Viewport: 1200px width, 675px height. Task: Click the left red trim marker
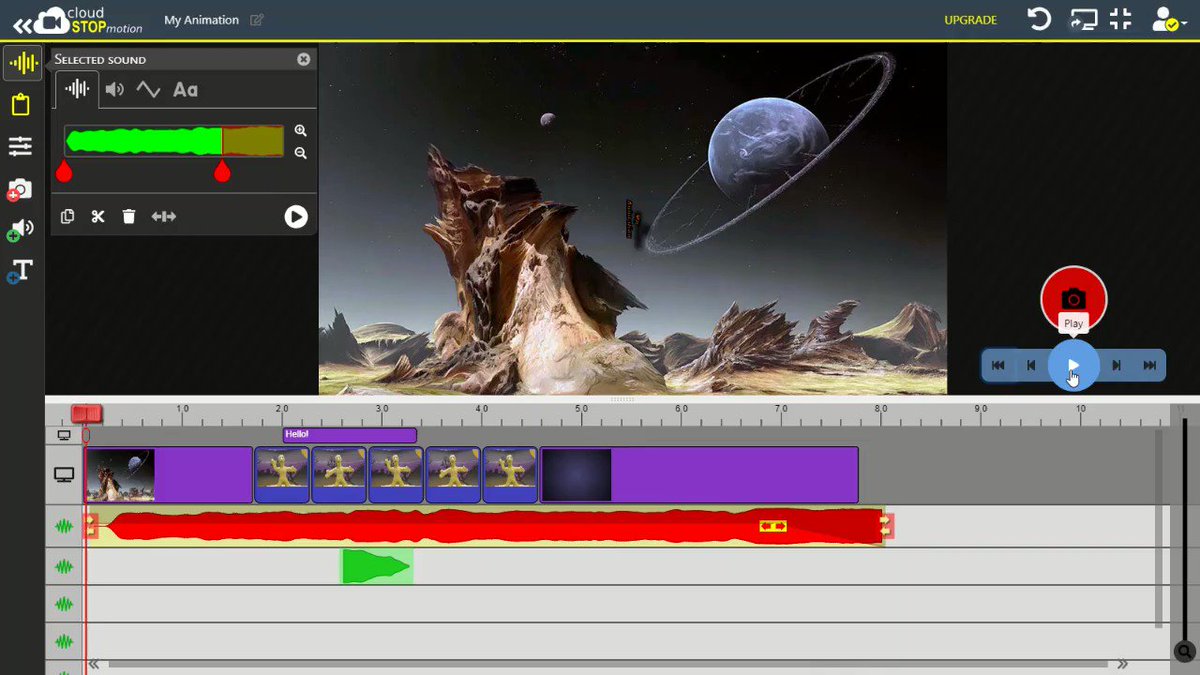click(x=64, y=172)
